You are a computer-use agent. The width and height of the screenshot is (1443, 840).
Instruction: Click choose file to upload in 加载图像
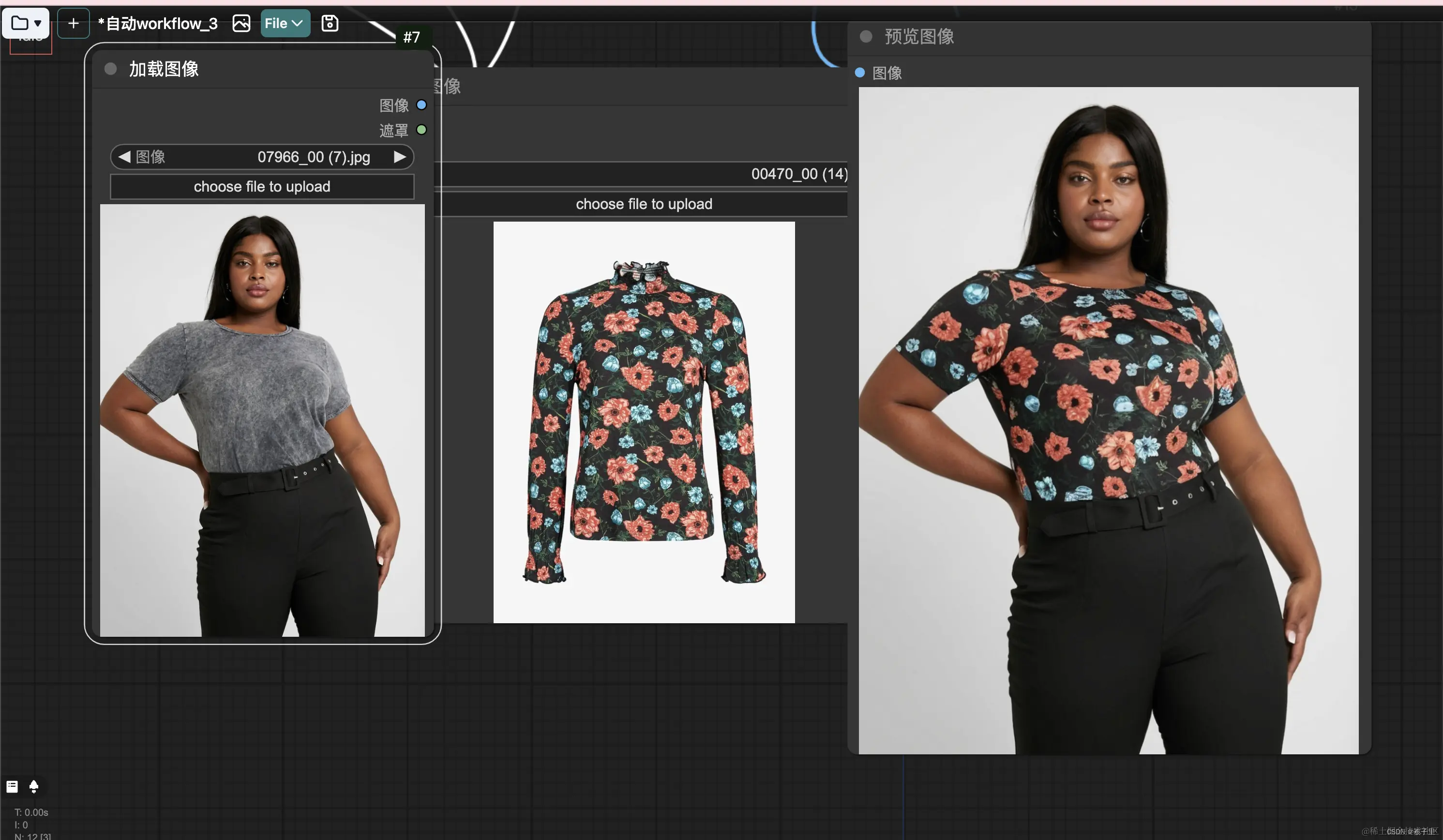[x=262, y=187]
